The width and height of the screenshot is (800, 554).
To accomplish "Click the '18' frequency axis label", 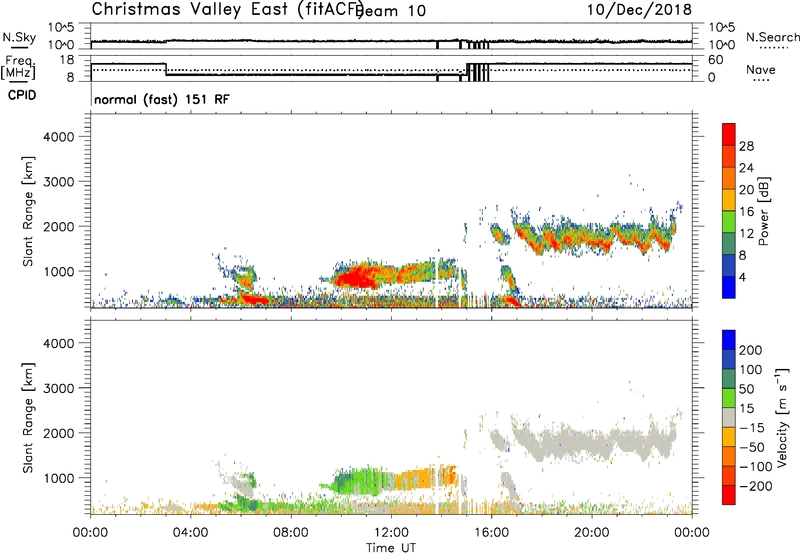I will pos(66,60).
